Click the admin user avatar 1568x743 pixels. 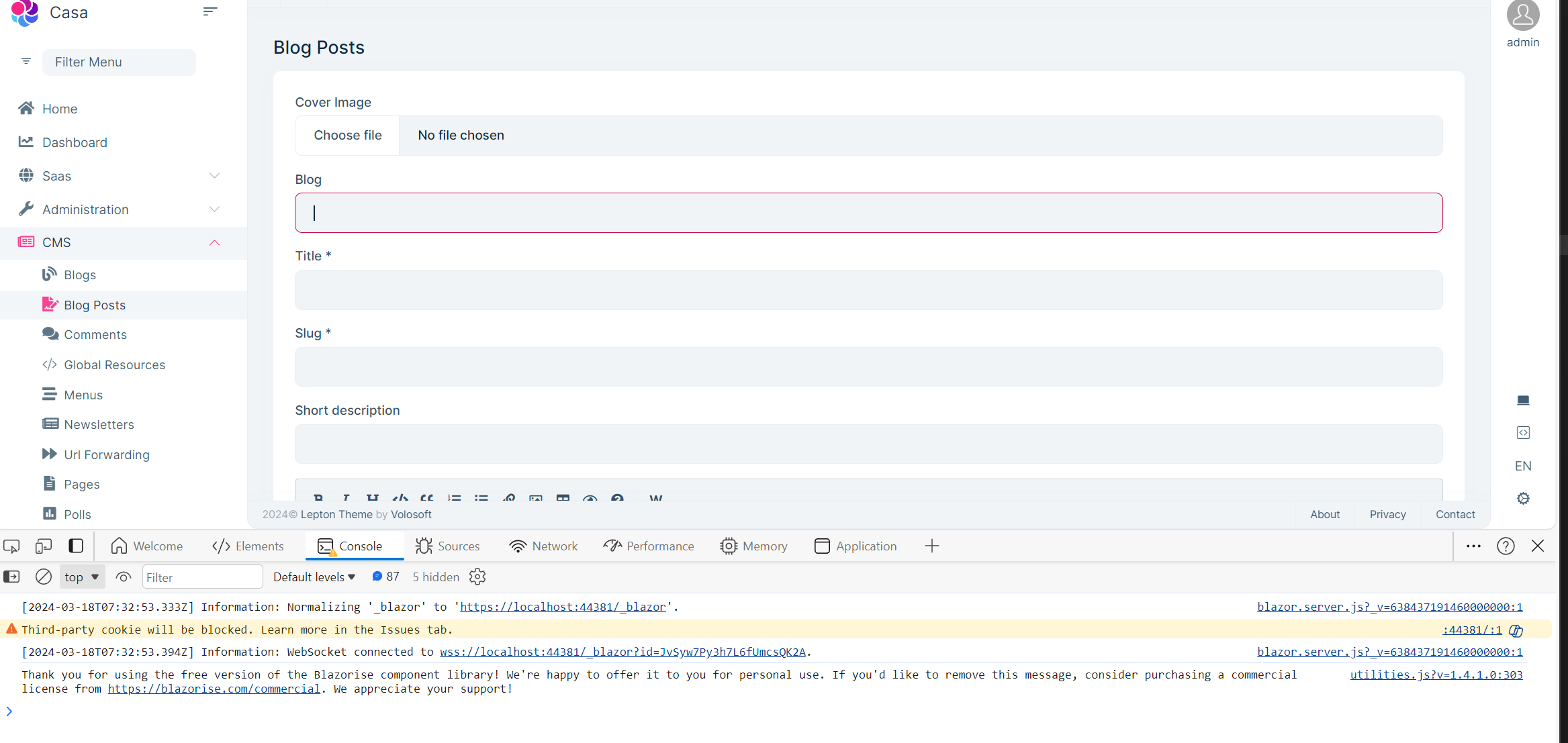[1522, 15]
